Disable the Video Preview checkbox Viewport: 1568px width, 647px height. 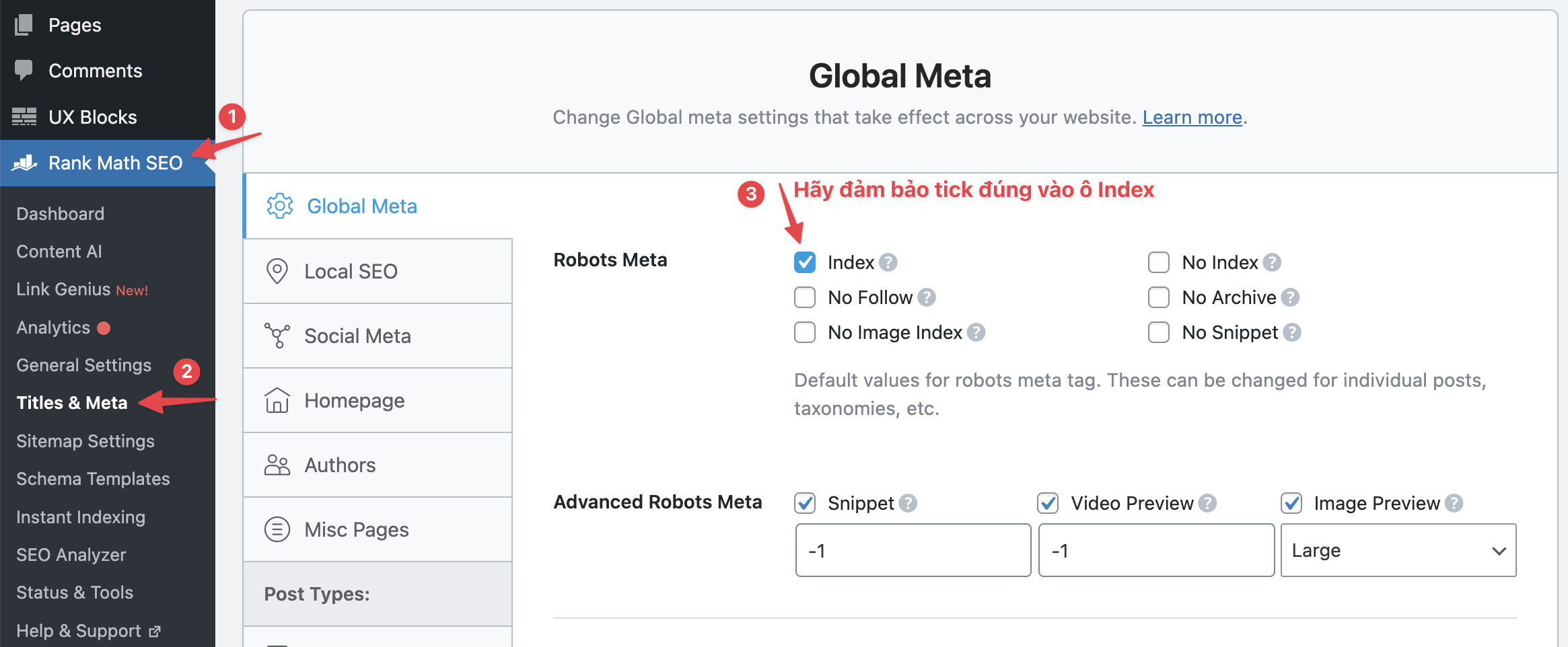[x=1048, y=503]
